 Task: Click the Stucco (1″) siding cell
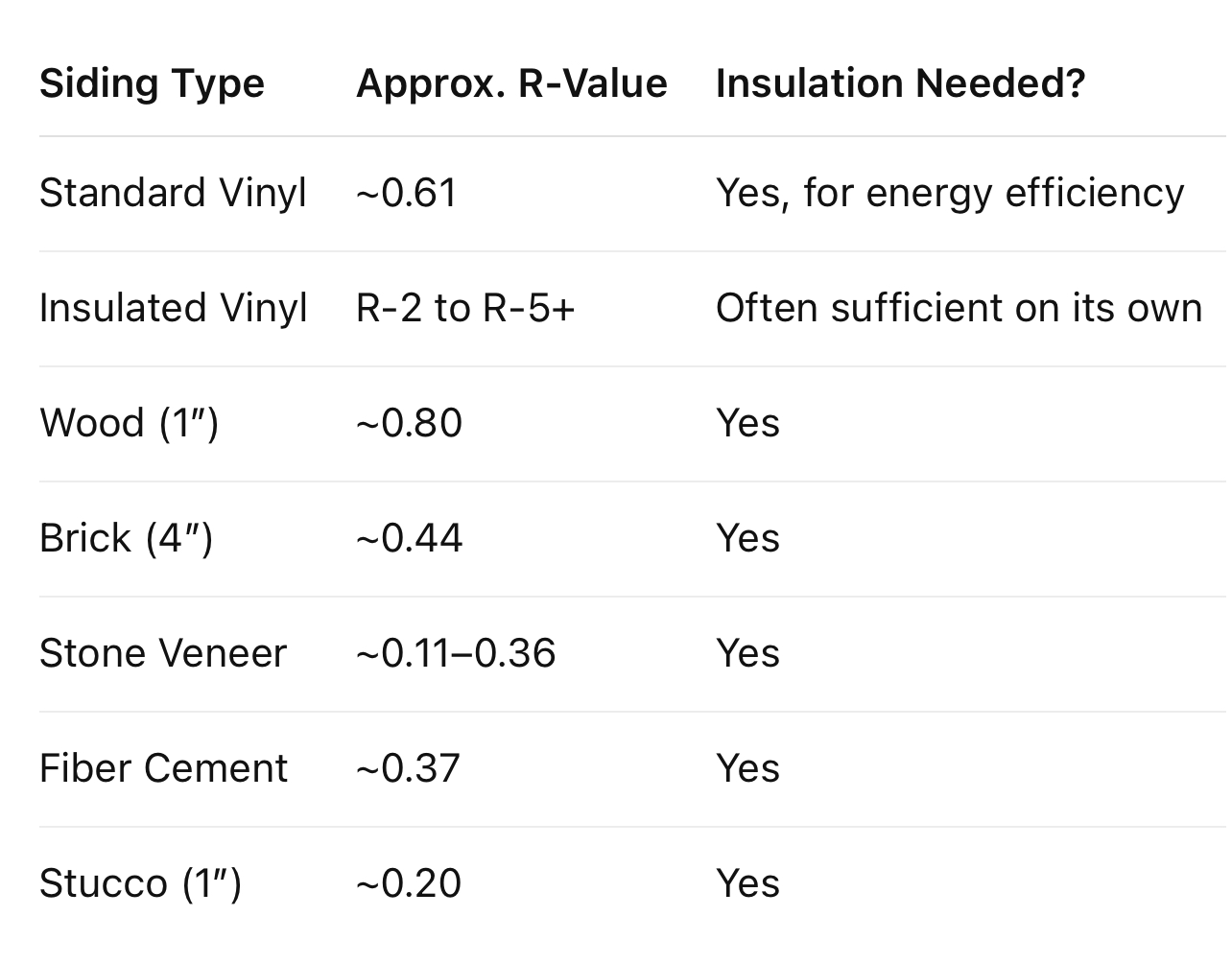(x=140, y=883)
